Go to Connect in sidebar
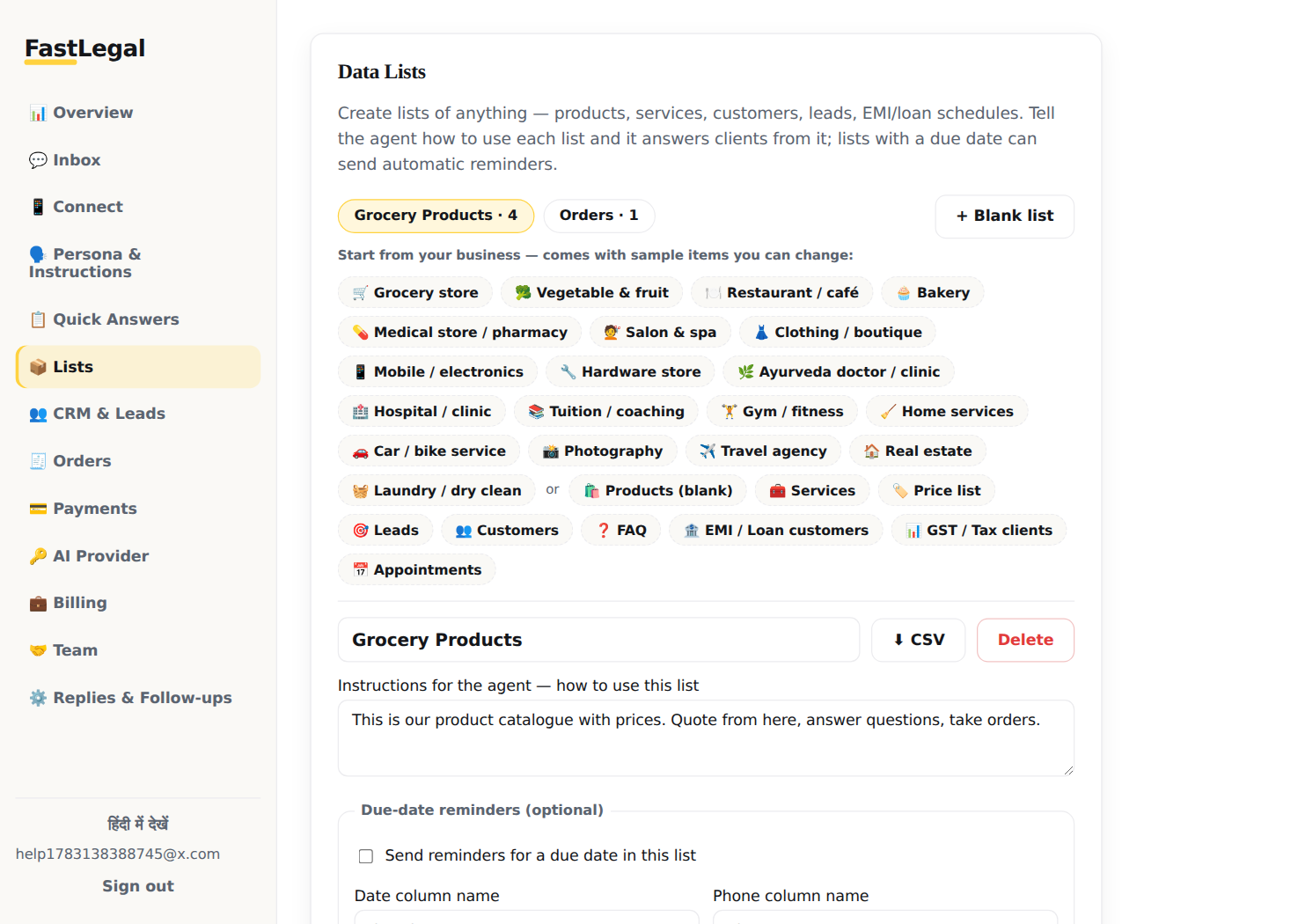Image resolution: width=1298 pixels, height=924 pixels. coord(138,207)
